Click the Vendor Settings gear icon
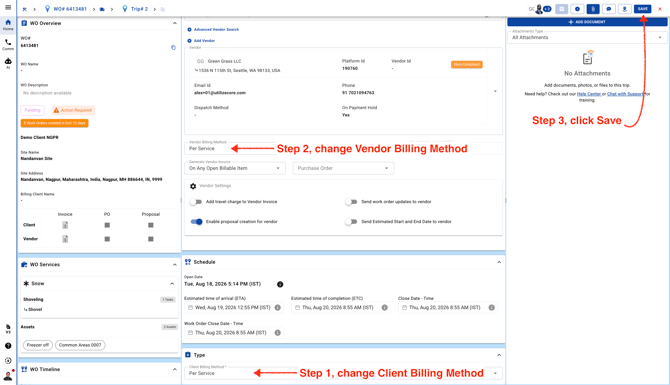This screenshot has height=385, width=670. tap(193, 186)
